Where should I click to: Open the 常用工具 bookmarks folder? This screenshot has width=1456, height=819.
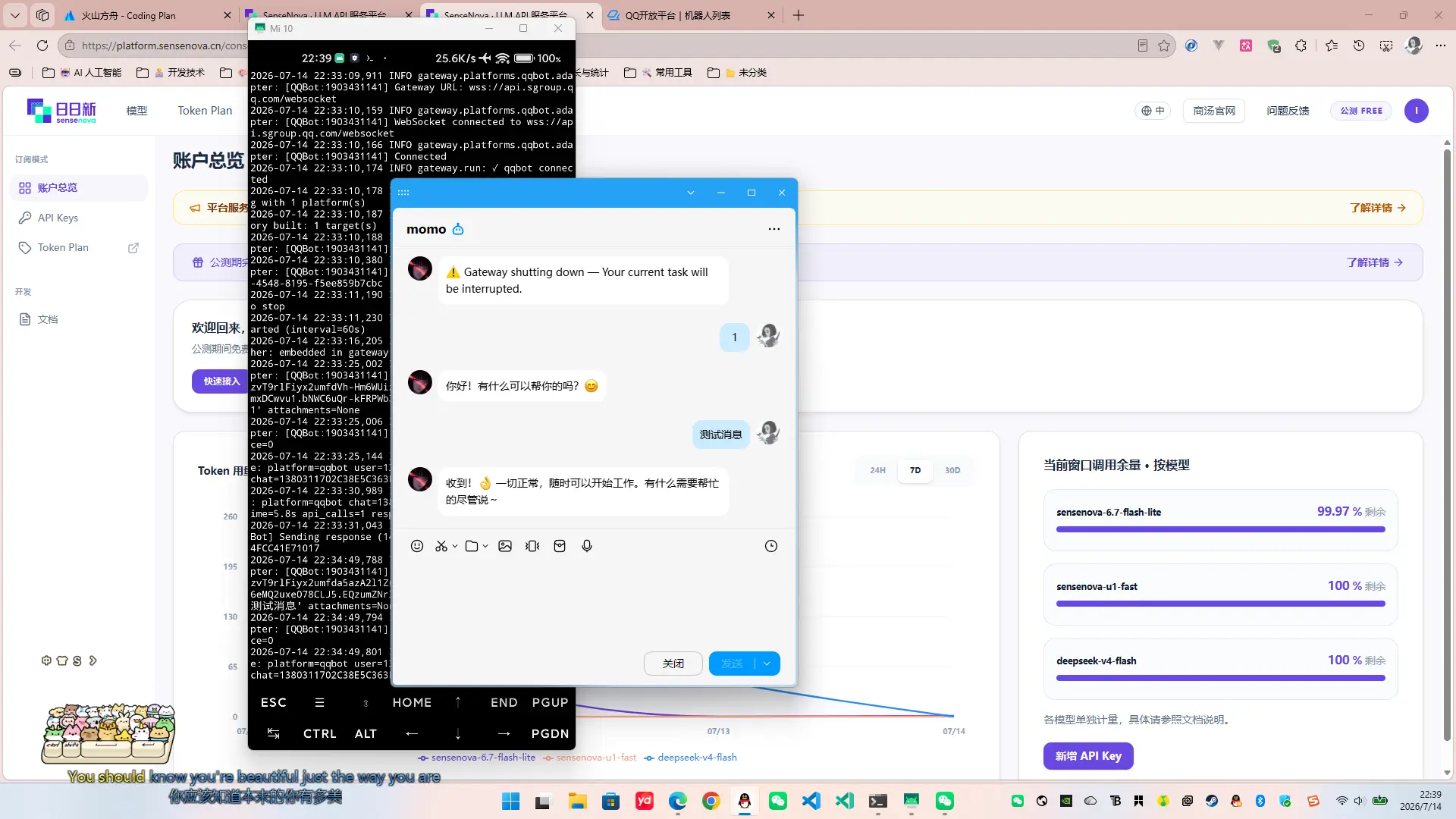[x=659, y=73]
